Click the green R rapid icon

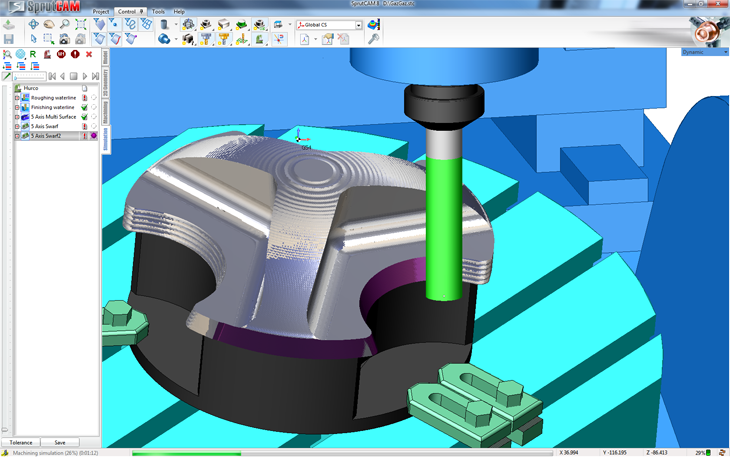point(33,54)
